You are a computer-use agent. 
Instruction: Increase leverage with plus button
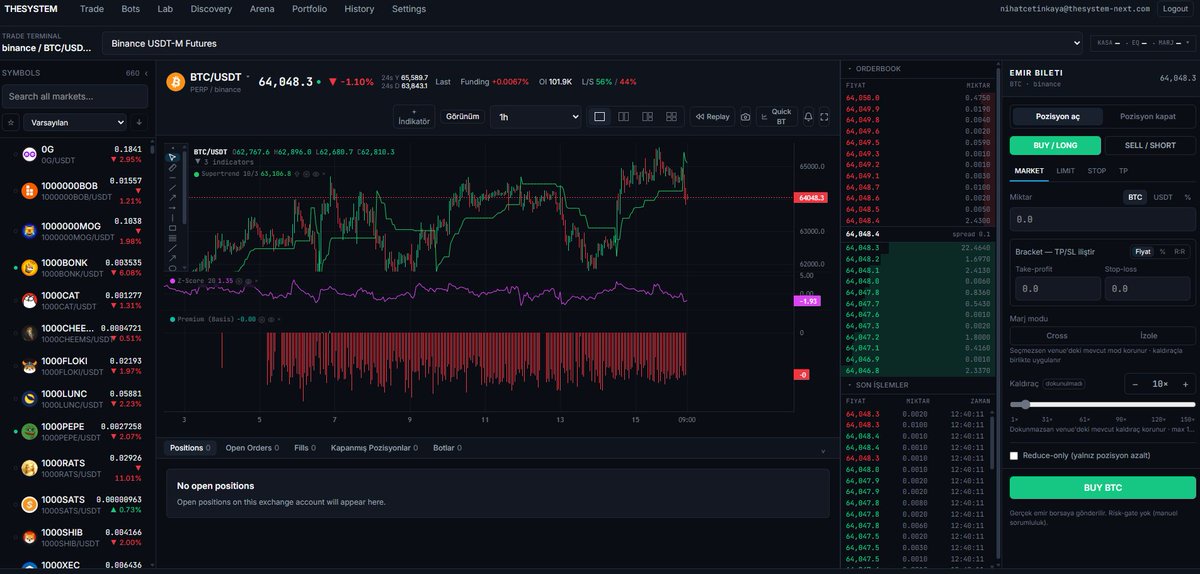(x=1185, y=384)
